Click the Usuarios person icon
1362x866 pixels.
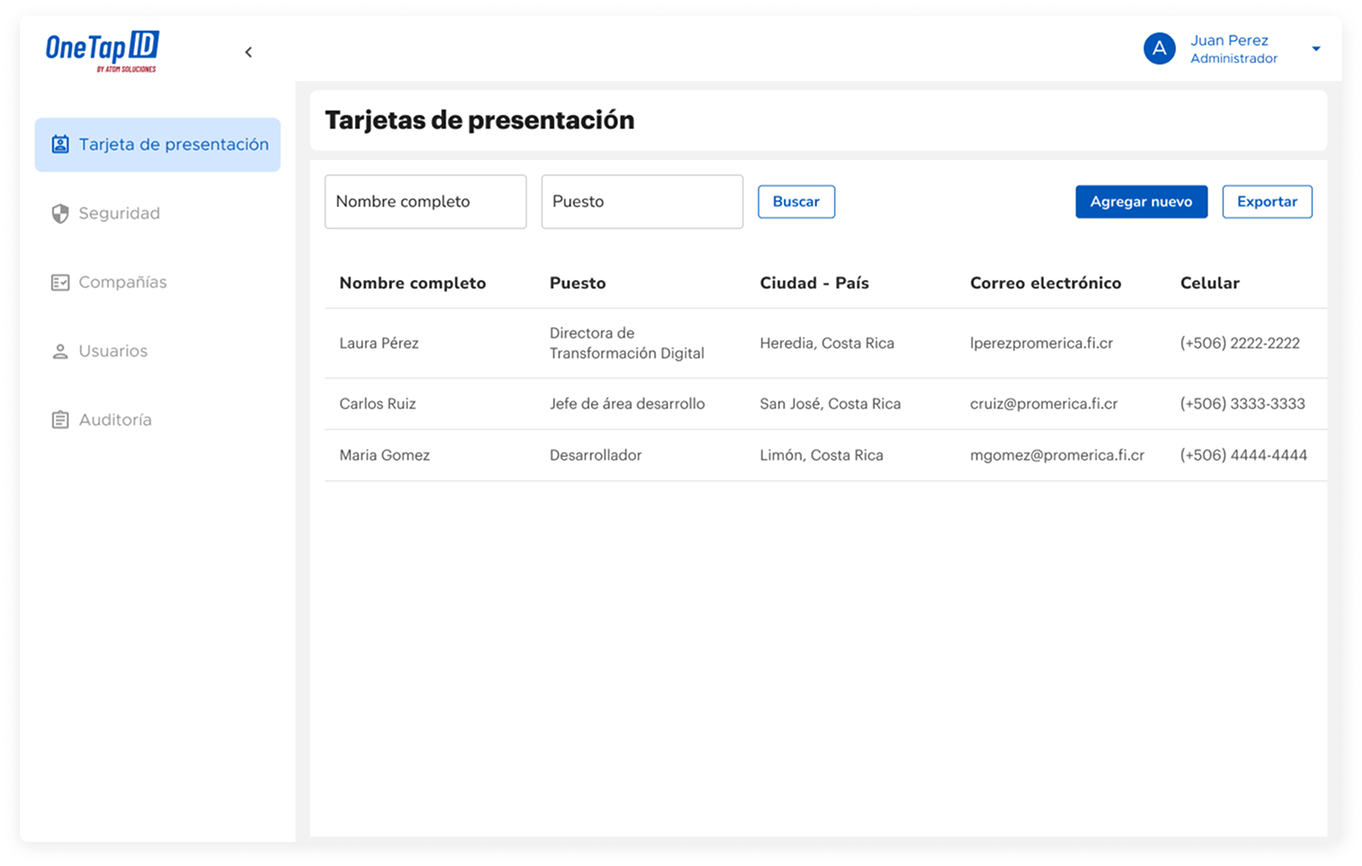point(60,352)
